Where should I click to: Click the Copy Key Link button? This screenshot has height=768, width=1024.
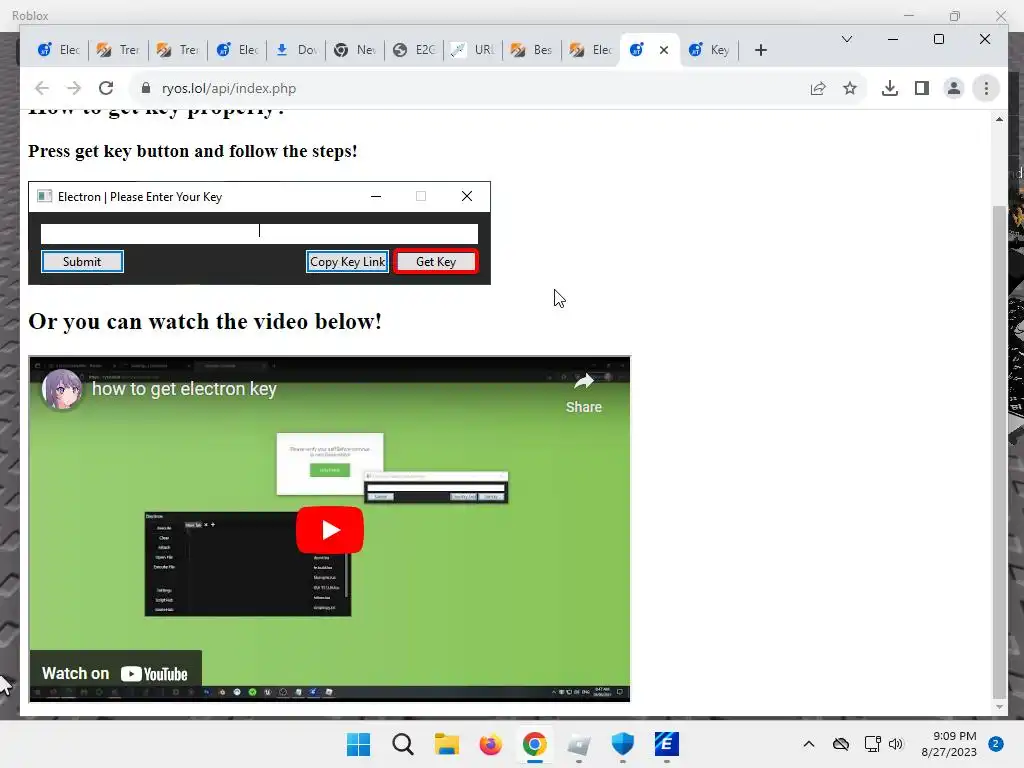[x=347, y=262]
